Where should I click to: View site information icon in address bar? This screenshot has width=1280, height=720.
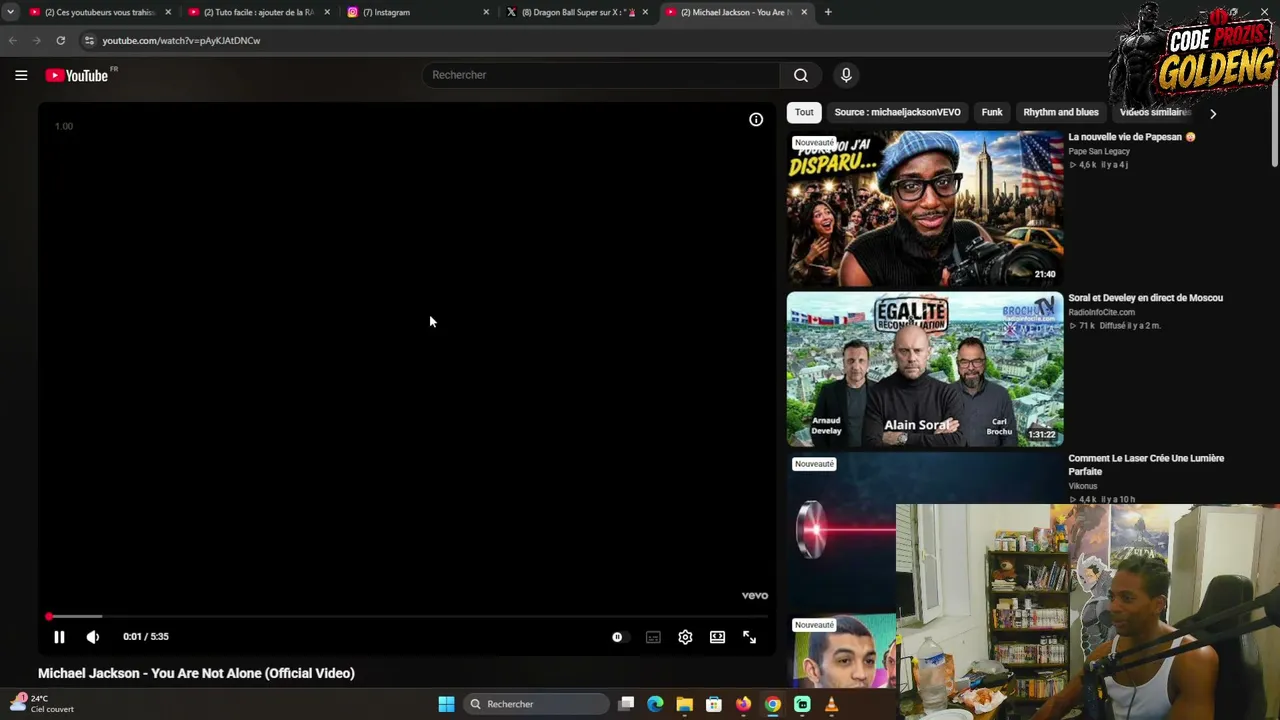click(89, 40)
